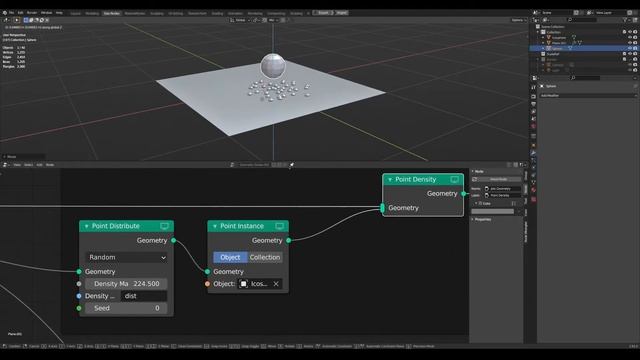Click Point Density Geometry output socket

coord(463,193)
